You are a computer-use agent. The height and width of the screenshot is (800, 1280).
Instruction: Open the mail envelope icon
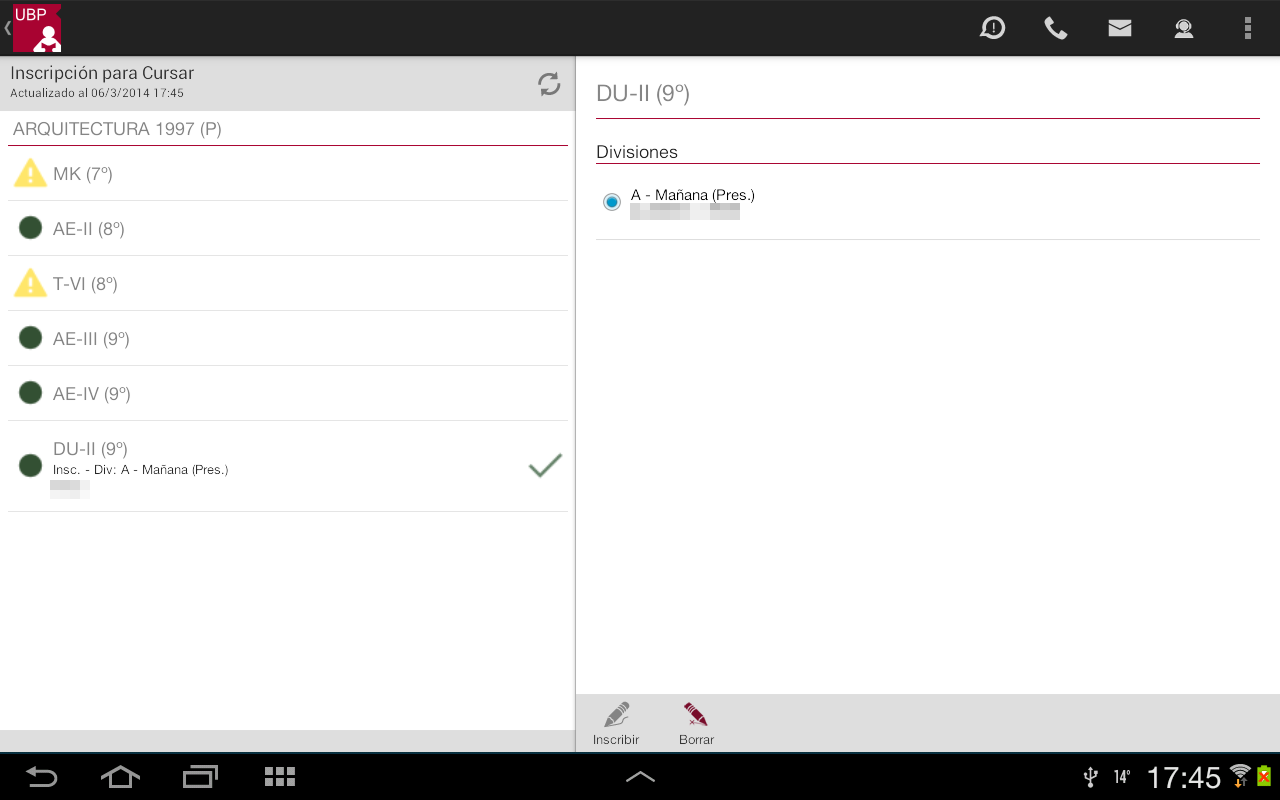tap(1120, 28)
